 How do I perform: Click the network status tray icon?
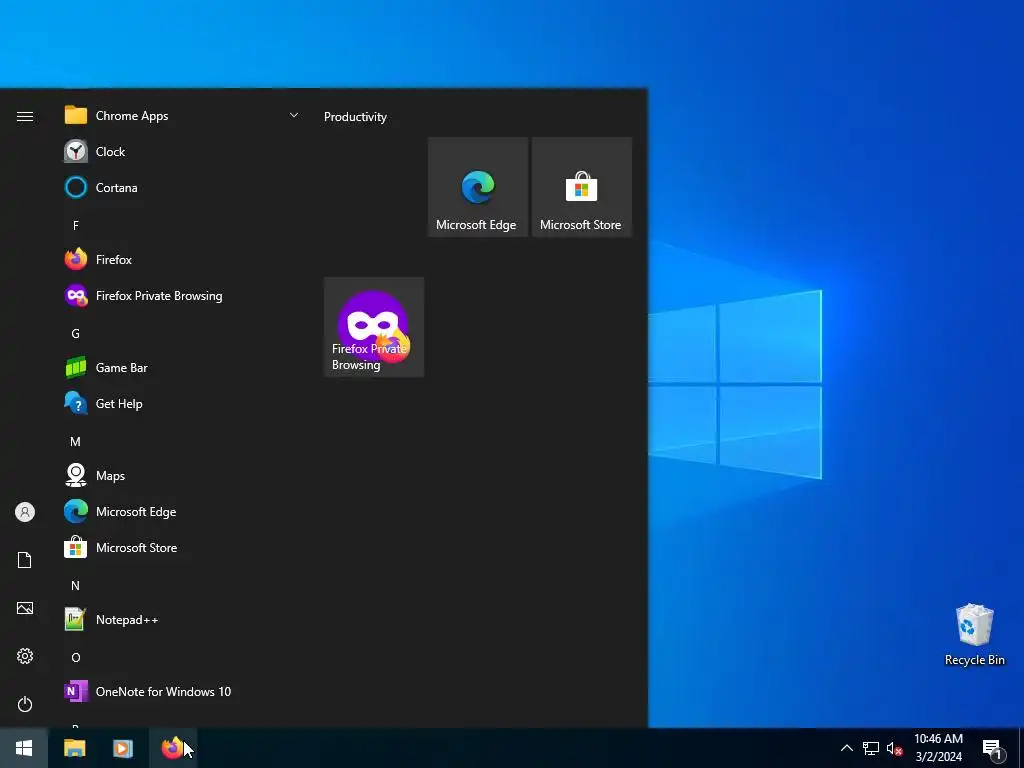coord(871,748)
